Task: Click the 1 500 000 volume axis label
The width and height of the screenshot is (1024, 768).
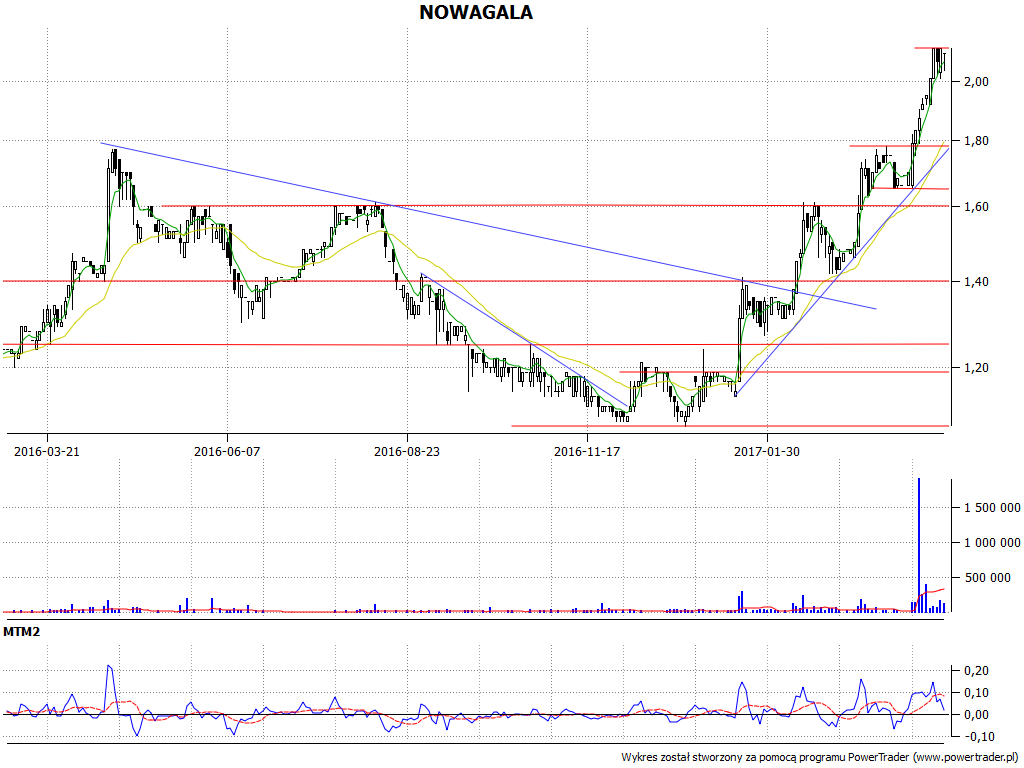Action: [x=993, y=508]
